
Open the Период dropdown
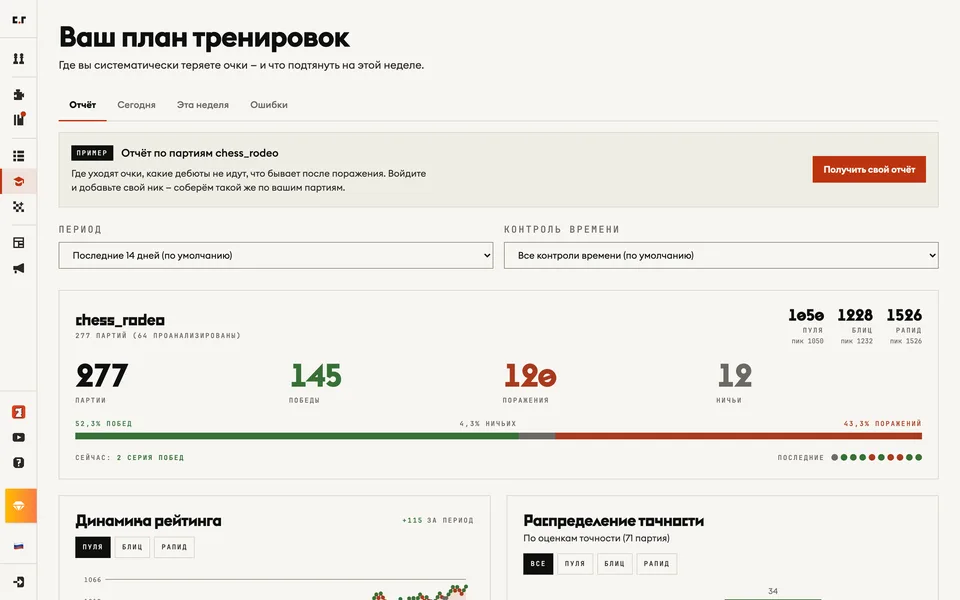pyautogui.click(x=276, y=255)
